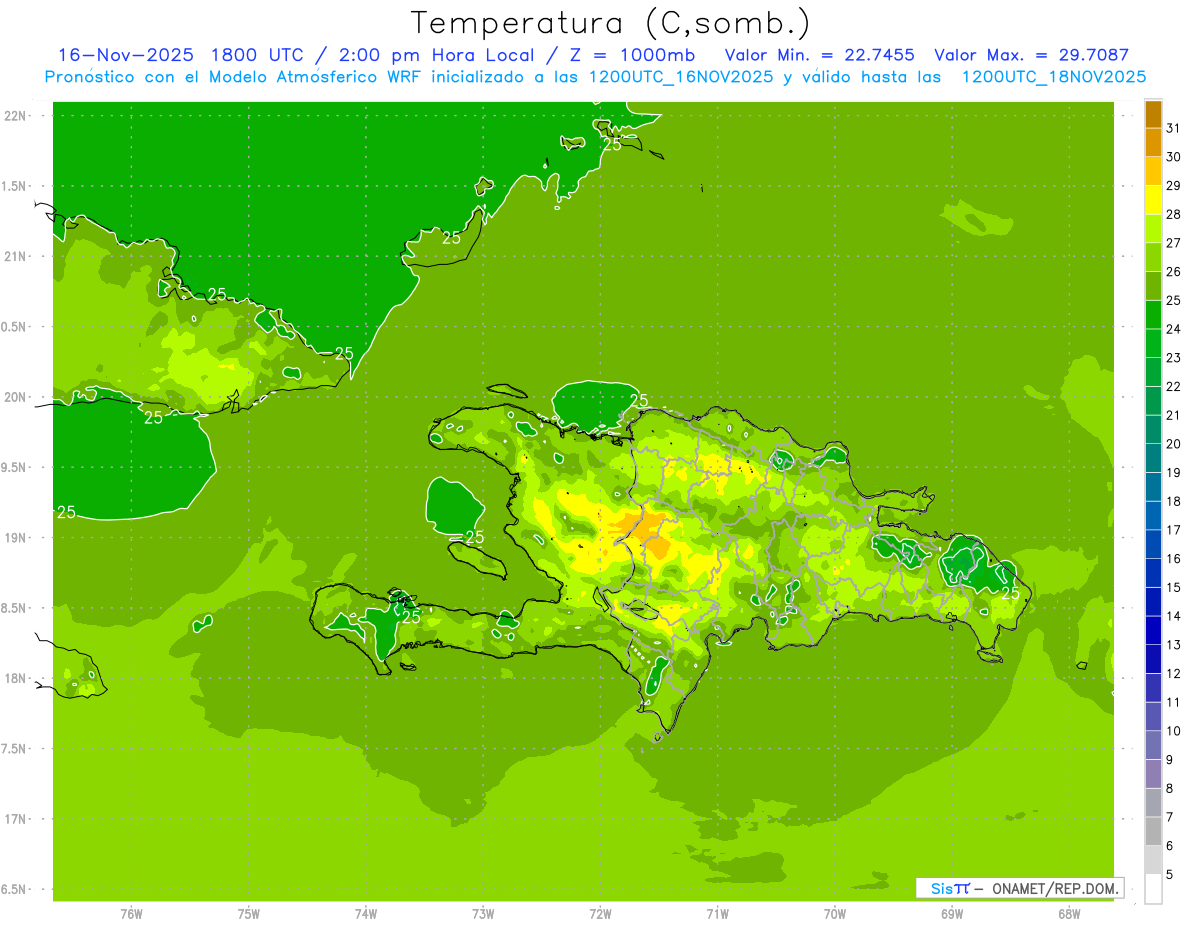1200x927 pixels.
Task: Click the "73W" longitude axis label
Action: [483, 914]
